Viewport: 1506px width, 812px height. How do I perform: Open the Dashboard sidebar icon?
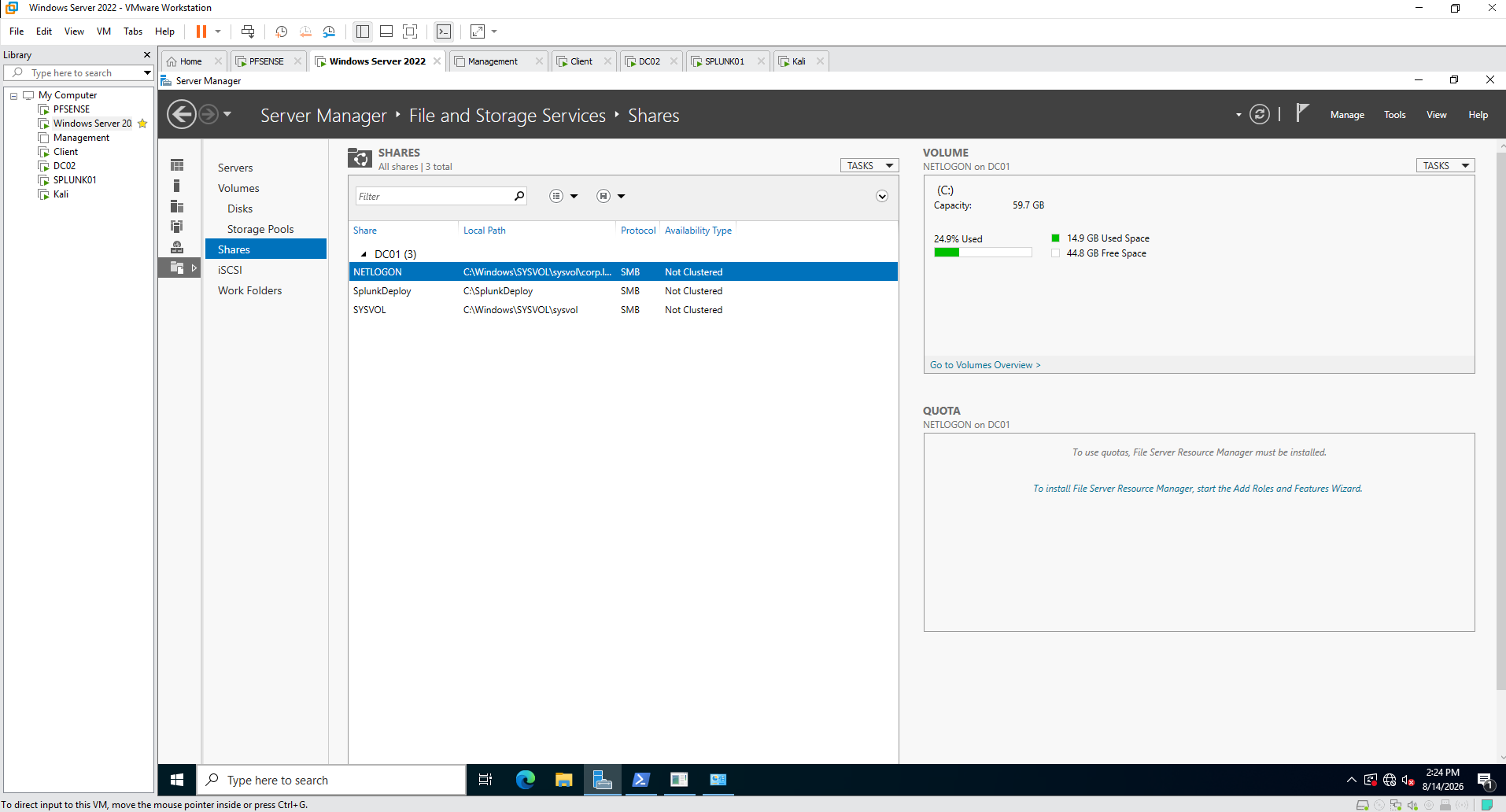(177, 165)
